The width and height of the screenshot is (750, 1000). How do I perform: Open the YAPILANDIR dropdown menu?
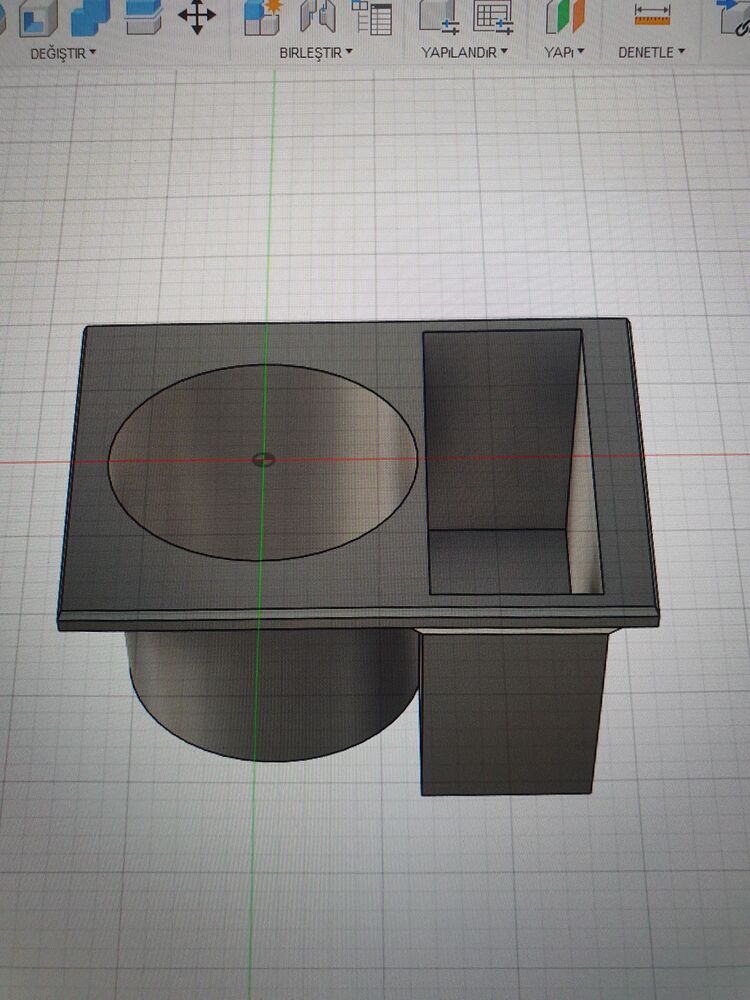pos(464,52)
